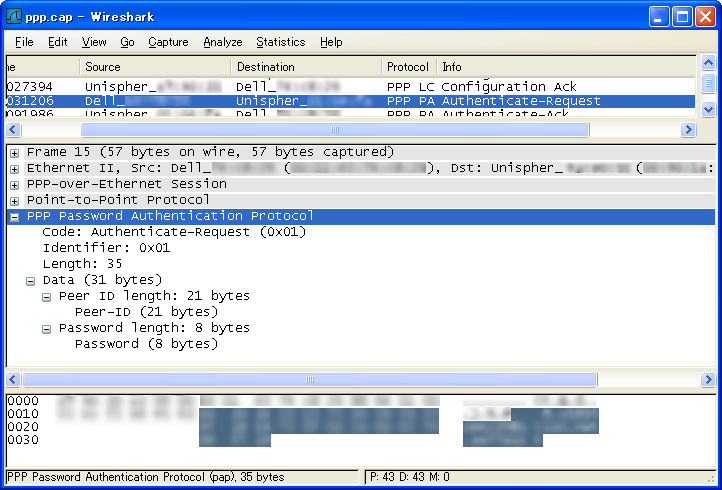The width and height of the screenshot is (722, 490).
Task: Sort packets by Info column header
Action: click(566, 67)
